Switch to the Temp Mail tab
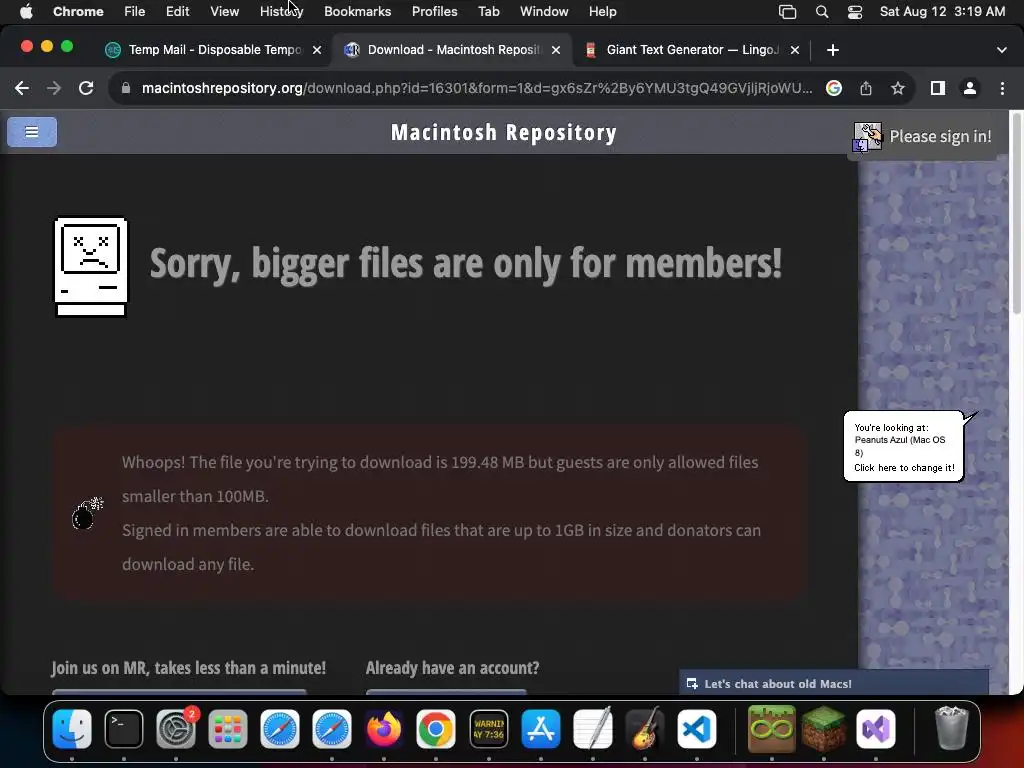Screen dimensions: 1024x768 (213, 50)
